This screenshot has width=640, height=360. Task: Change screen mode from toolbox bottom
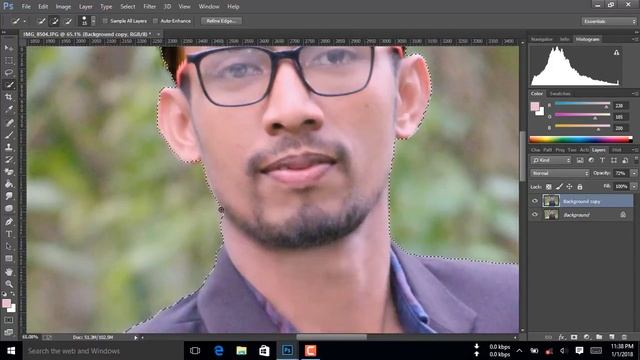pyautogui.click(x=9, y=332)
